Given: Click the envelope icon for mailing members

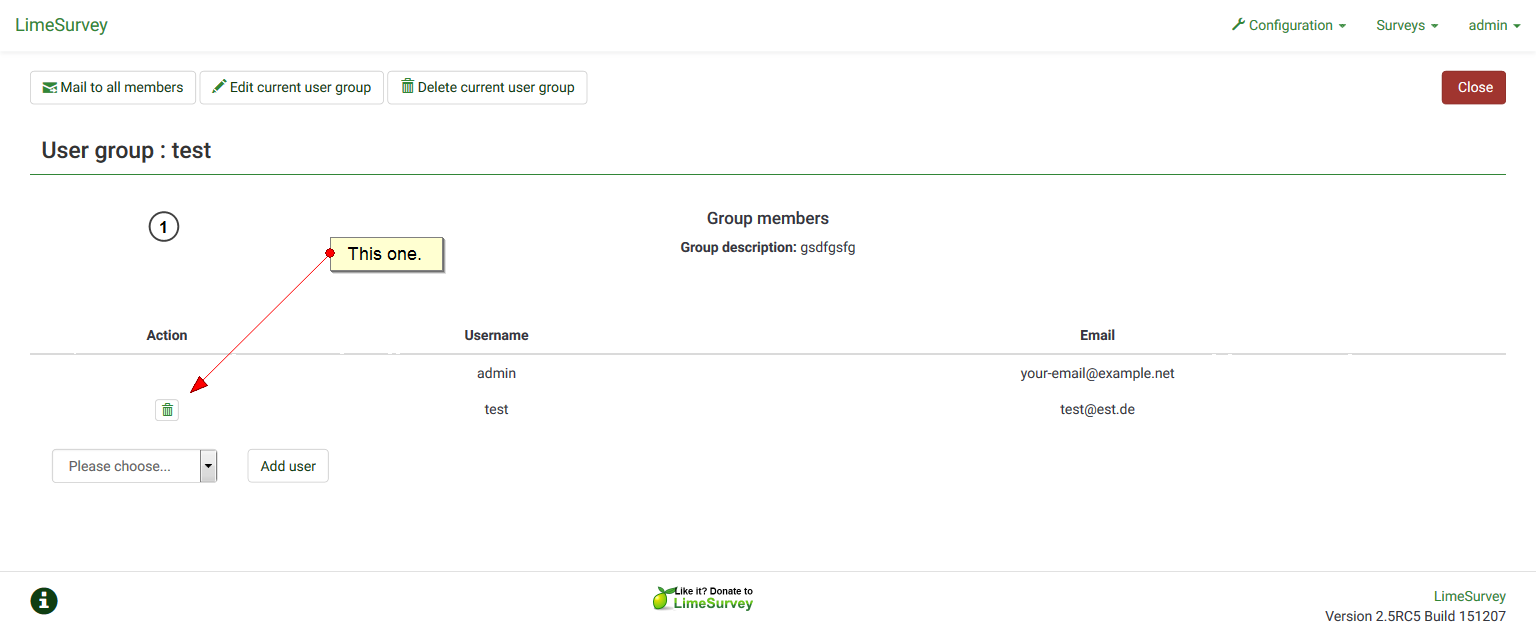Looking at the screenshot, I should tap(49, 88).
